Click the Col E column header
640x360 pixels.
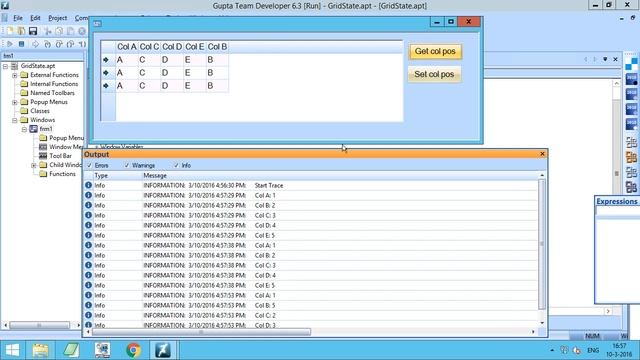click(195, 47)
